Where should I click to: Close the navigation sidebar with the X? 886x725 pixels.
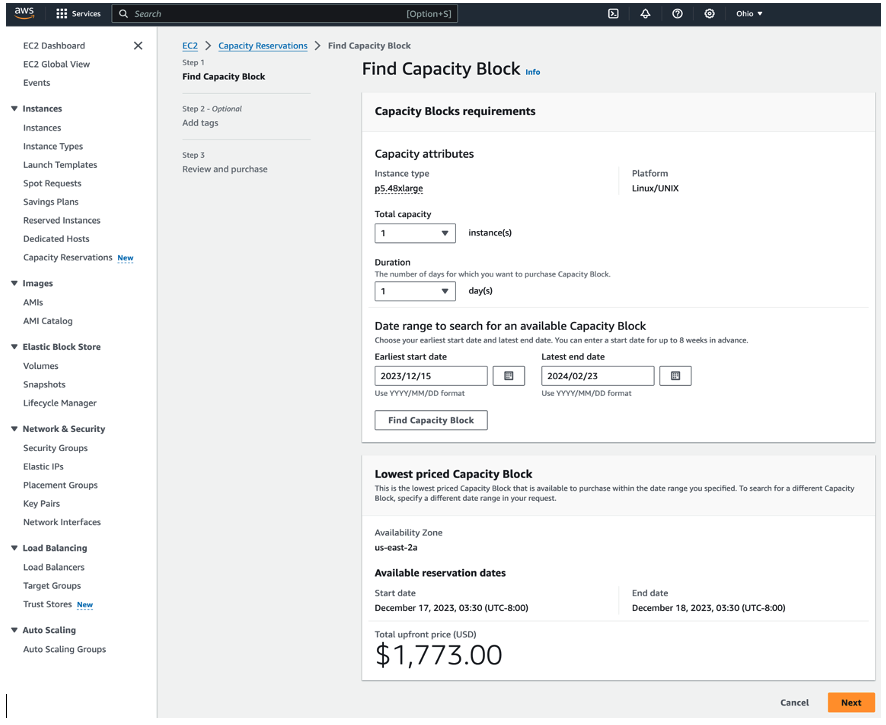[x=137, y=45]
